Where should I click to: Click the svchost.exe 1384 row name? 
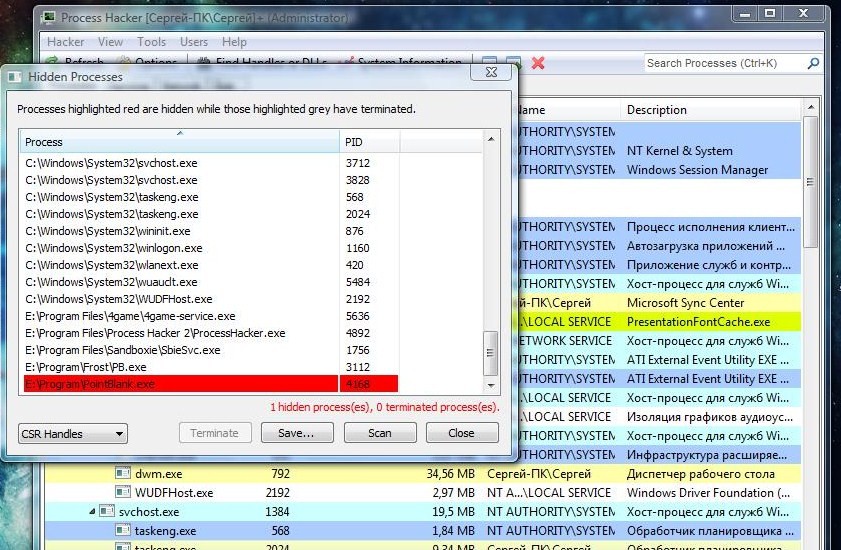tap(149, 512)
